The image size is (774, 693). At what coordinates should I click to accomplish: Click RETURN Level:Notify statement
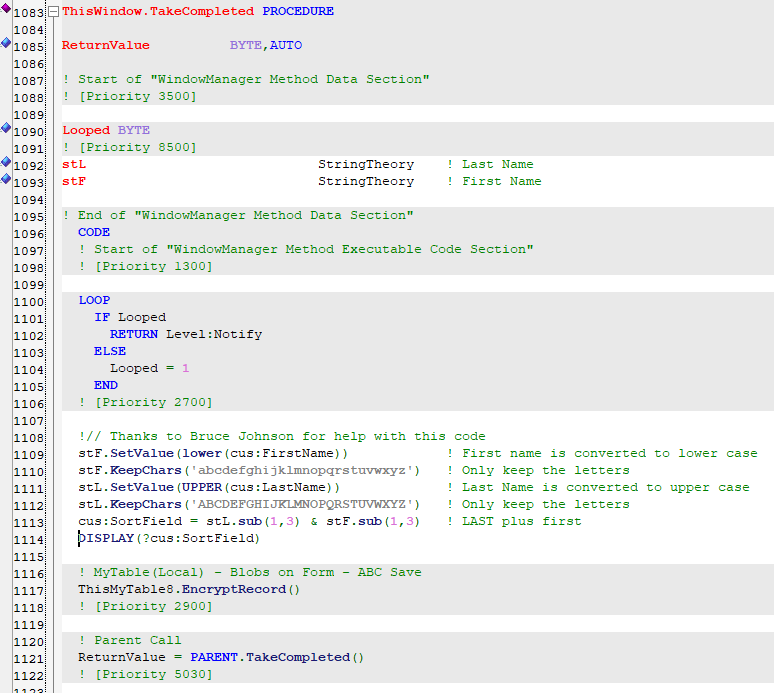pos(186,334)
